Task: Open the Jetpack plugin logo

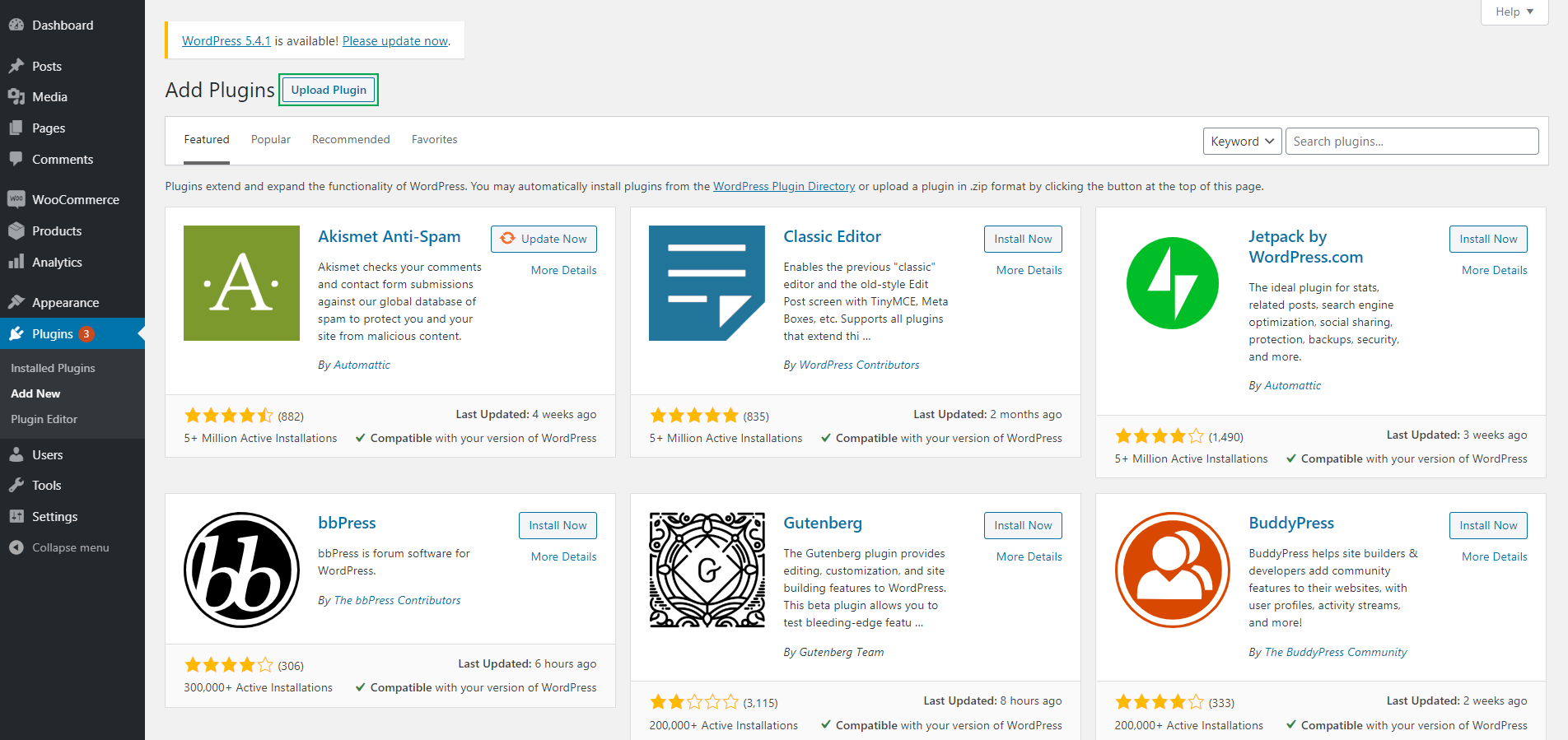Action: (1173, 283)
